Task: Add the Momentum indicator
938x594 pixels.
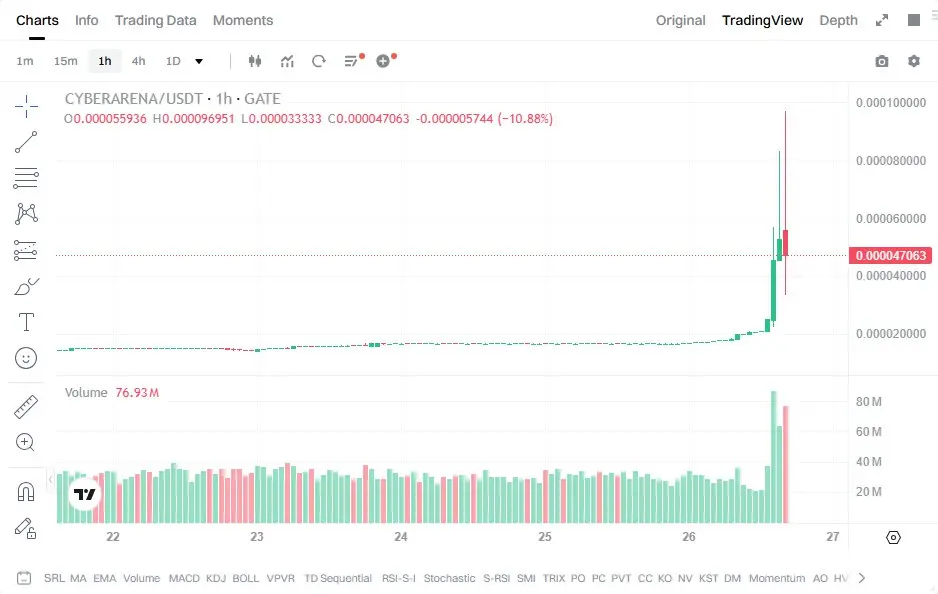Action: coord(776,578)
